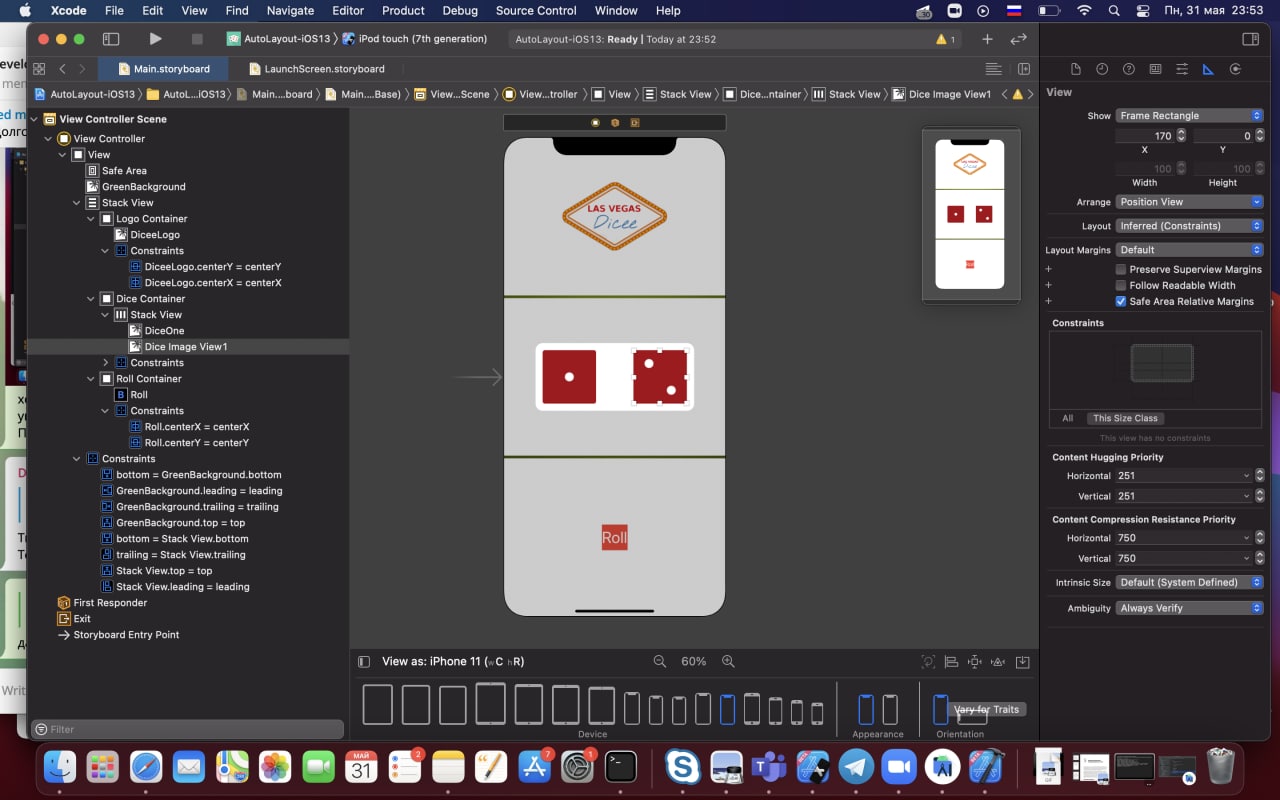Viewport: 1280px width, 800px height.
Task: Enable Follow Readable Width
Action: point(1121,285)
